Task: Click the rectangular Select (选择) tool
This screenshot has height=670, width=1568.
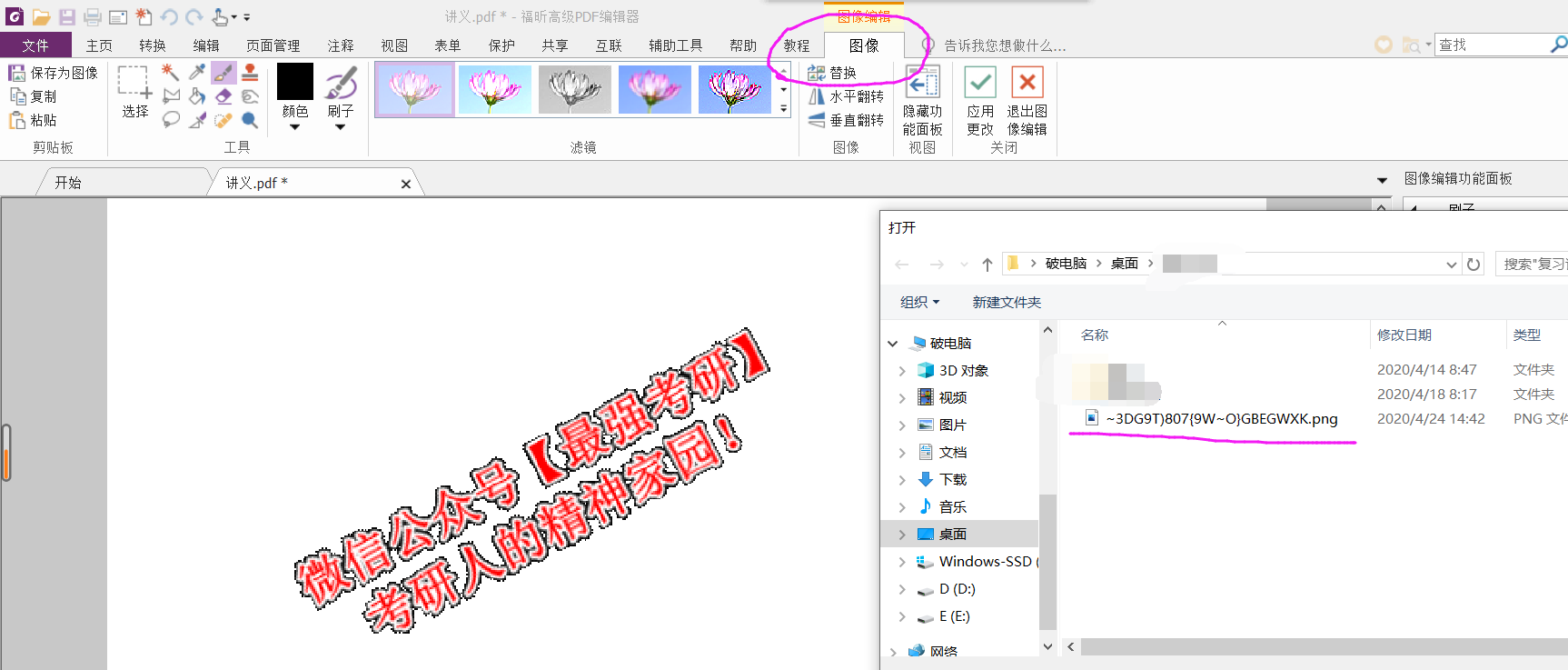Action: tap(134, 91)
